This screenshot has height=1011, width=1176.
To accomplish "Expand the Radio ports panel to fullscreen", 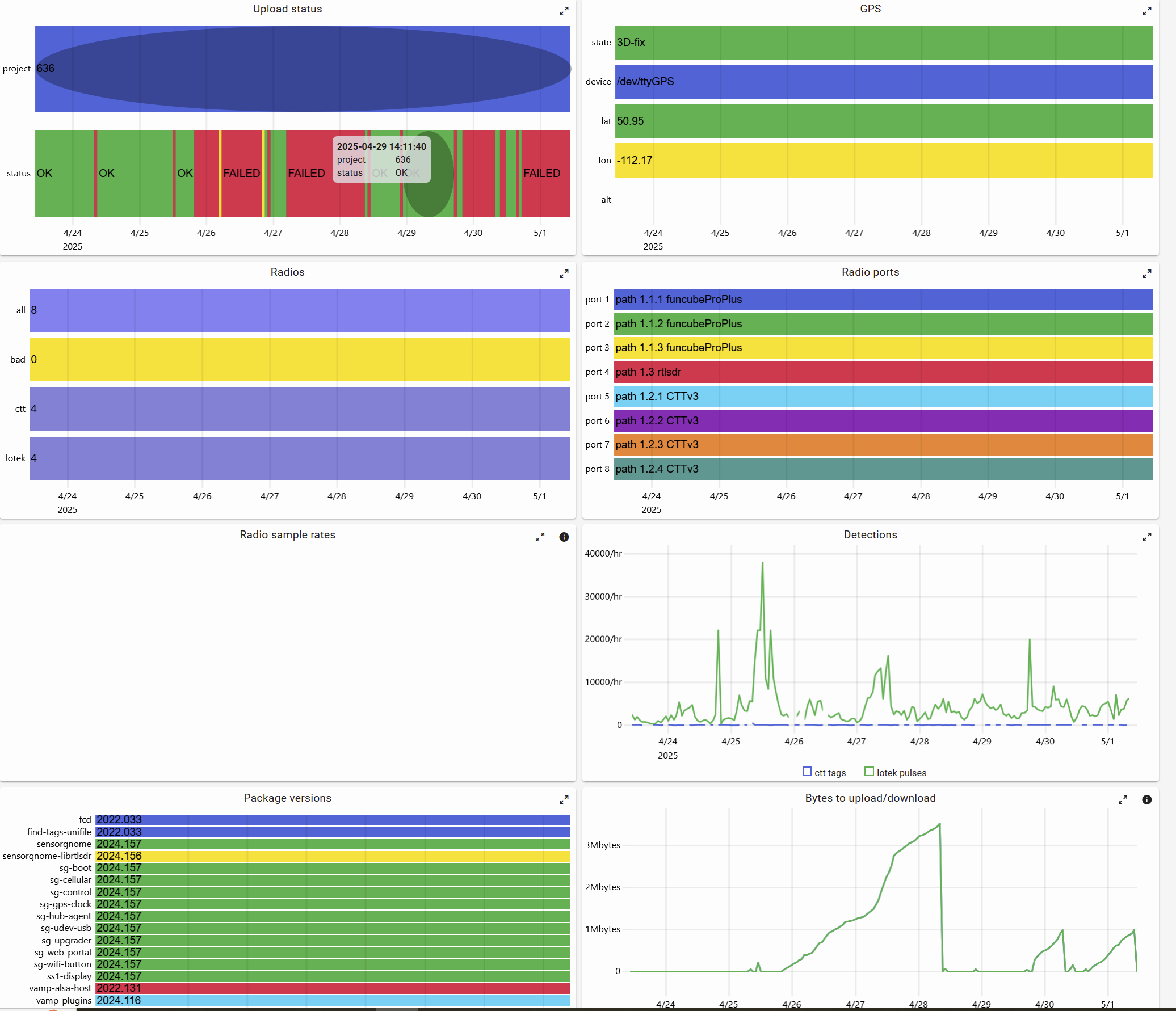I will click(1146, 274).
